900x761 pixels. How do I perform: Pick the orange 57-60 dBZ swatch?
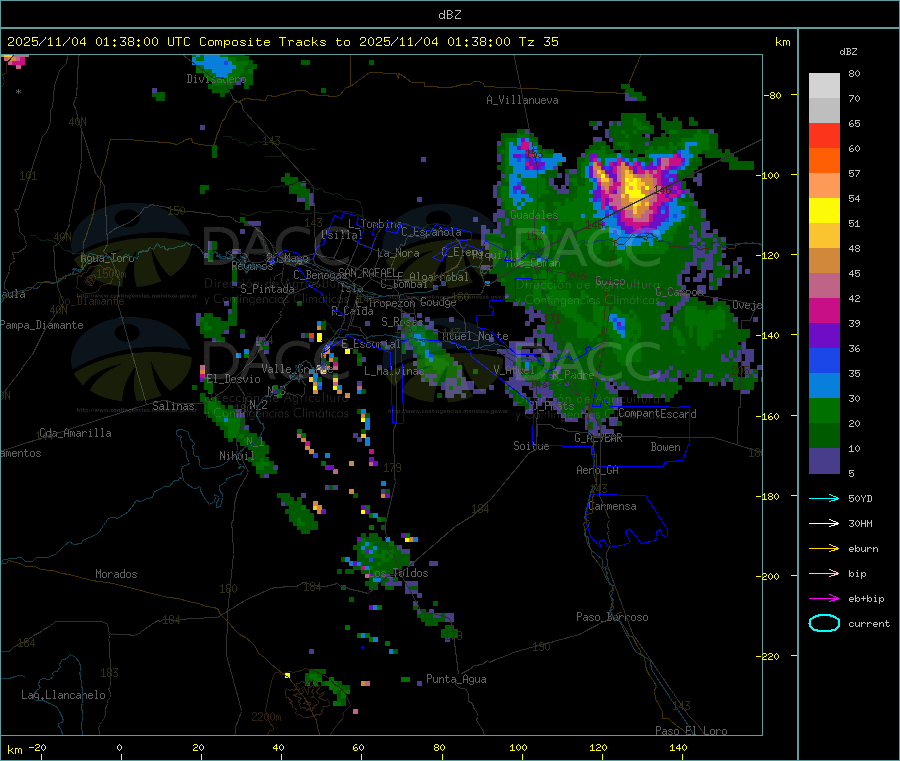(x=824, y=161)
